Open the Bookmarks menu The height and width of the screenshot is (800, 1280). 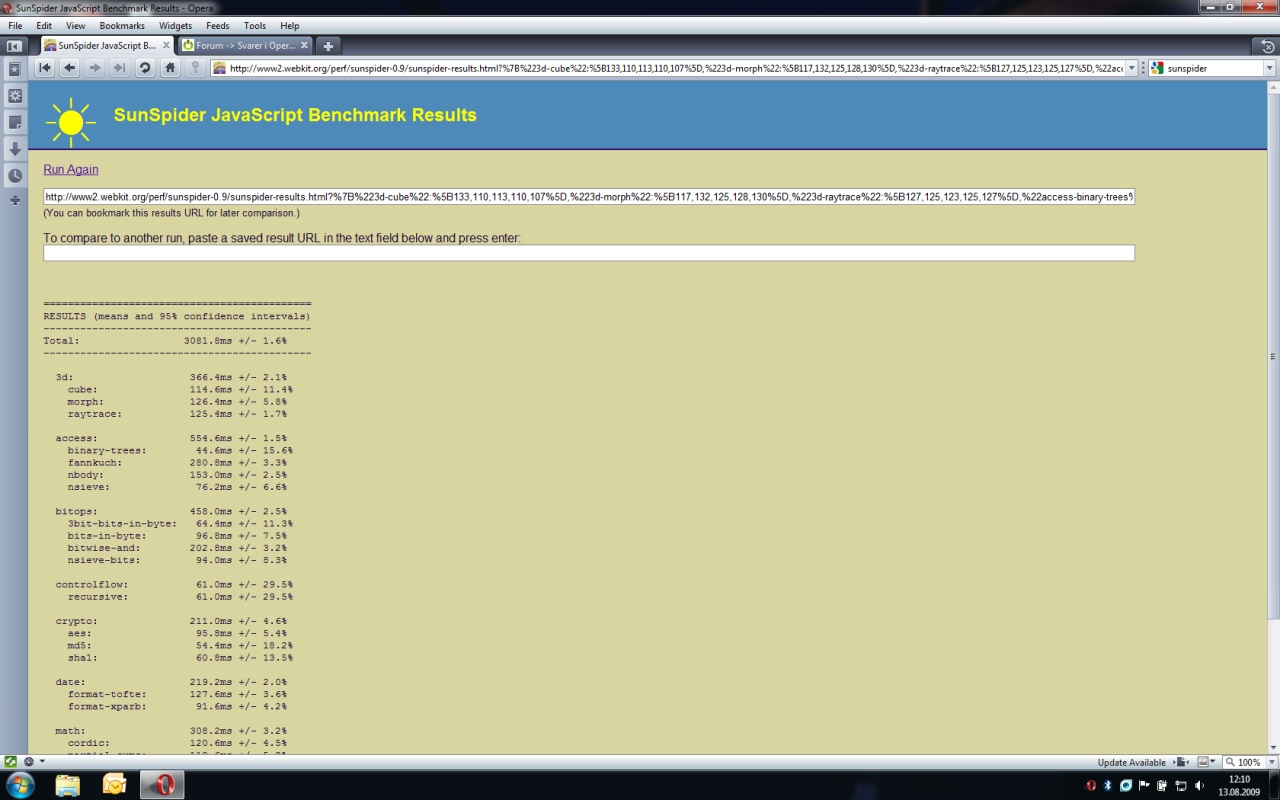pos(122,25)
